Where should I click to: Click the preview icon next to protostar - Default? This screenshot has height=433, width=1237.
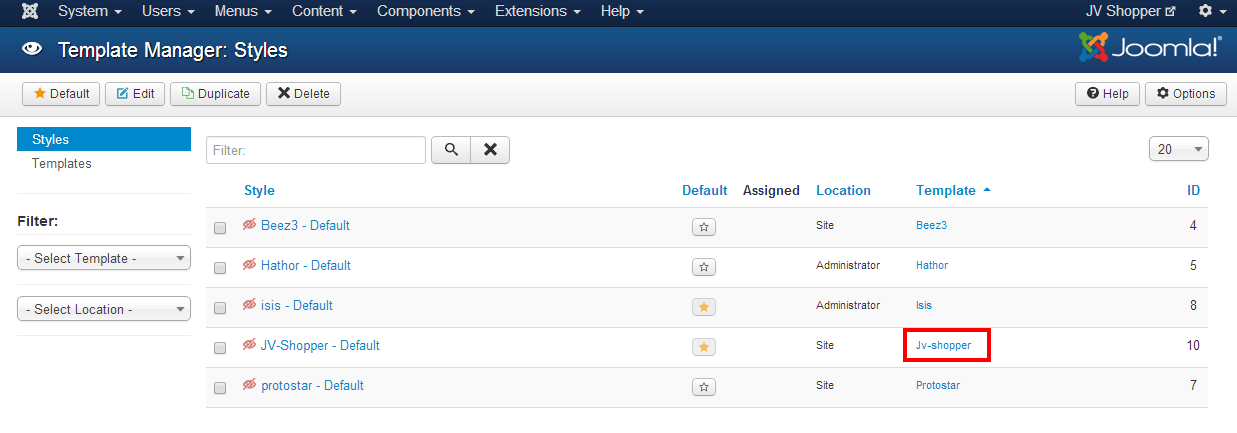click(250, 385)
